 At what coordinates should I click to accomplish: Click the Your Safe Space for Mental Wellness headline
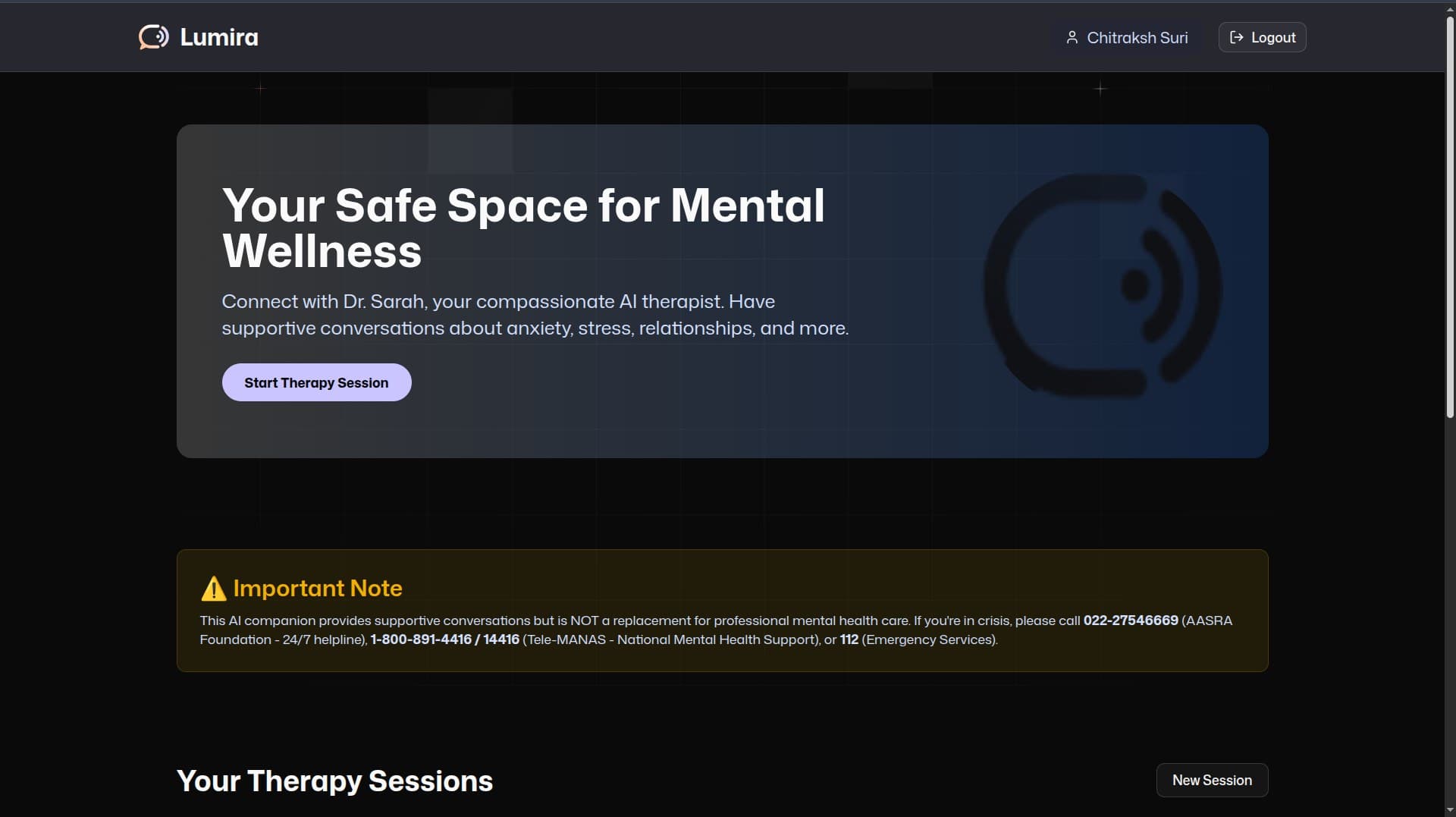523,228
